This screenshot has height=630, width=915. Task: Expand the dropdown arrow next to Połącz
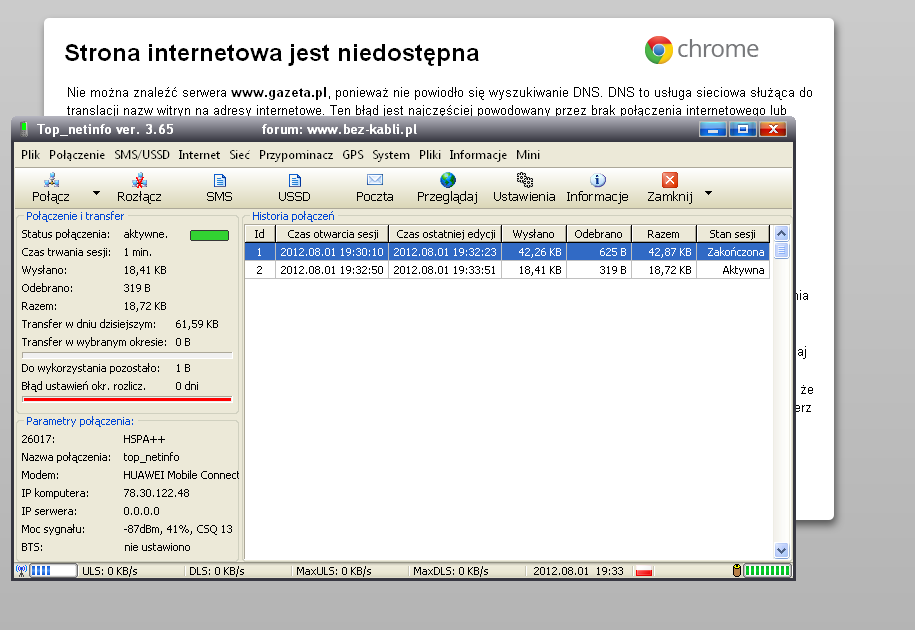coord(96,192)
